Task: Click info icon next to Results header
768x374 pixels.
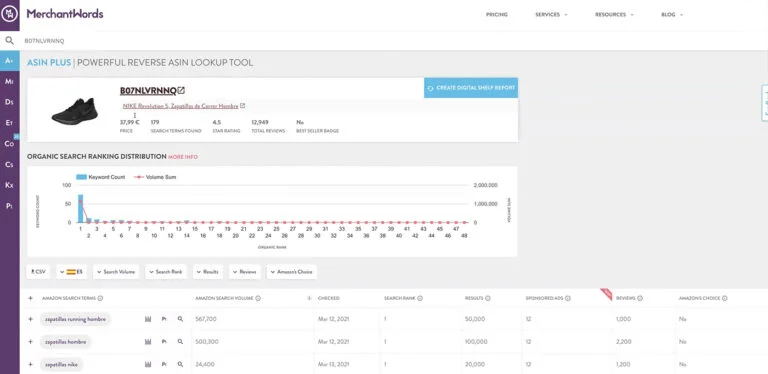Action: pos(488,298)
